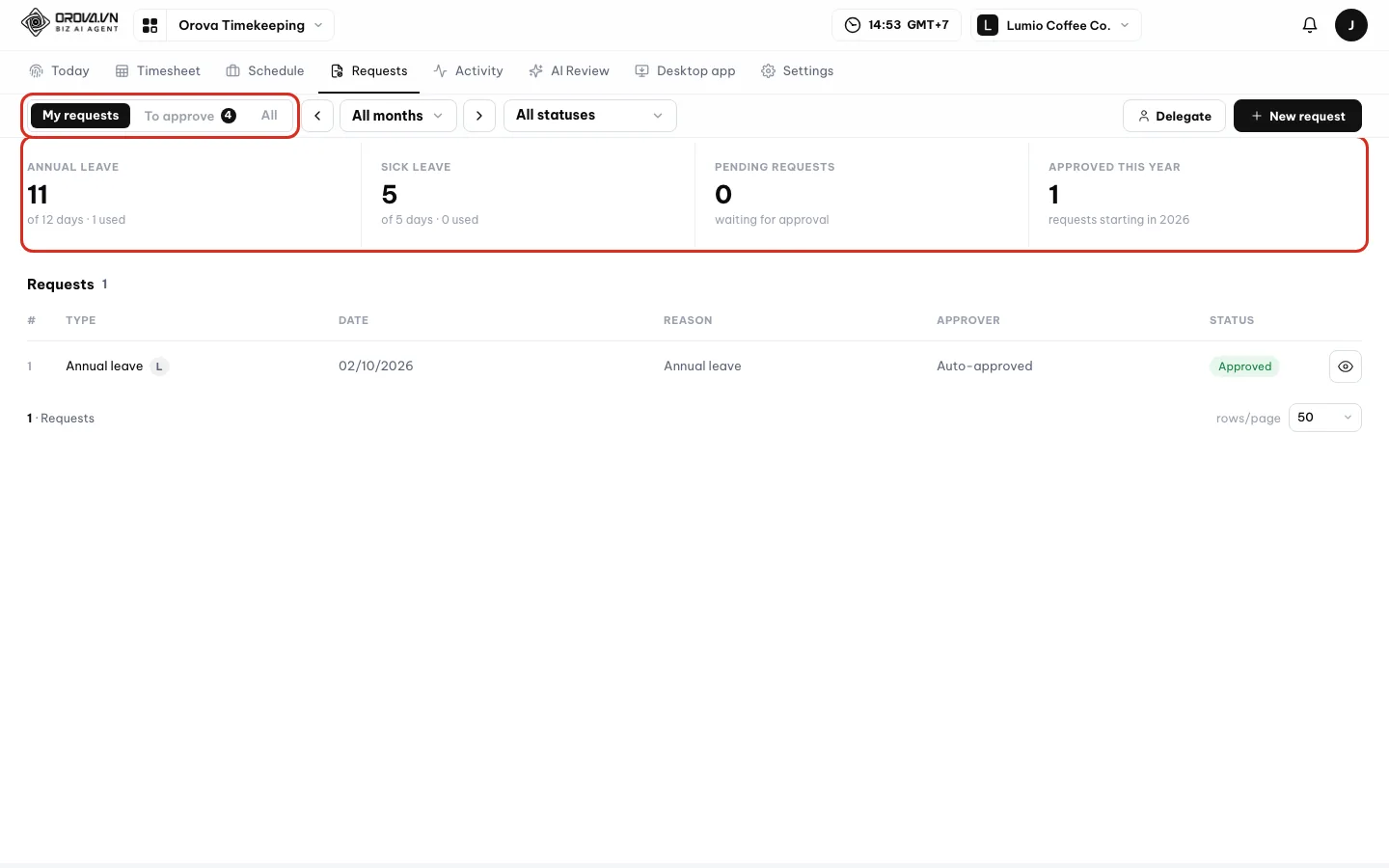Select the Requests tab
Screen dimensions: 1389x868
coord(368,71)
